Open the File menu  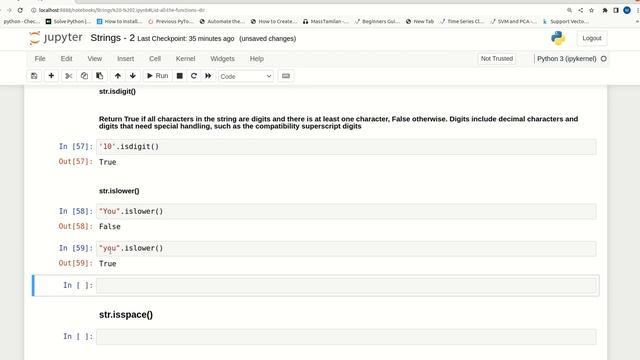click(x=40, y=59)
